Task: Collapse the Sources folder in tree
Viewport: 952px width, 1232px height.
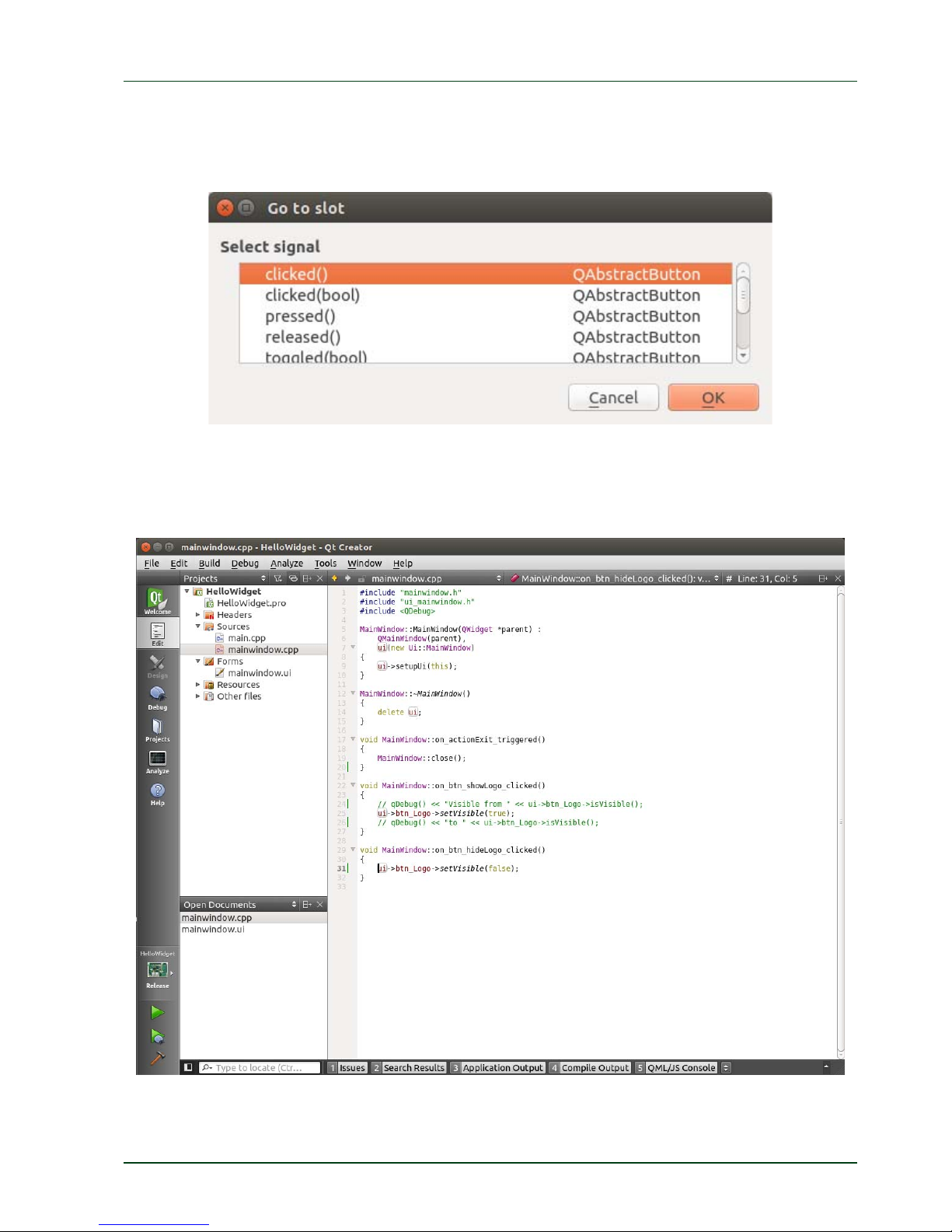Action: [198, 626]
